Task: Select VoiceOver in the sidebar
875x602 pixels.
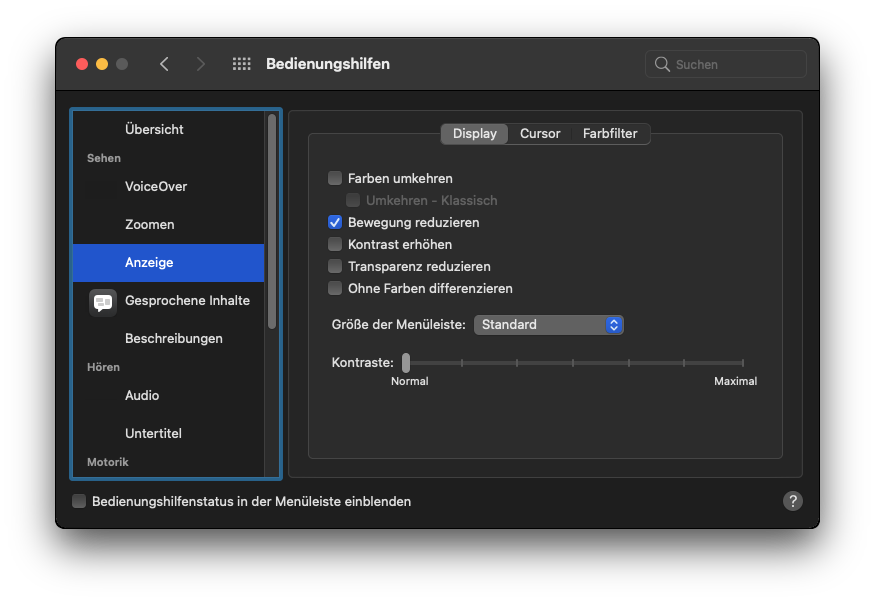Action: 156,187
